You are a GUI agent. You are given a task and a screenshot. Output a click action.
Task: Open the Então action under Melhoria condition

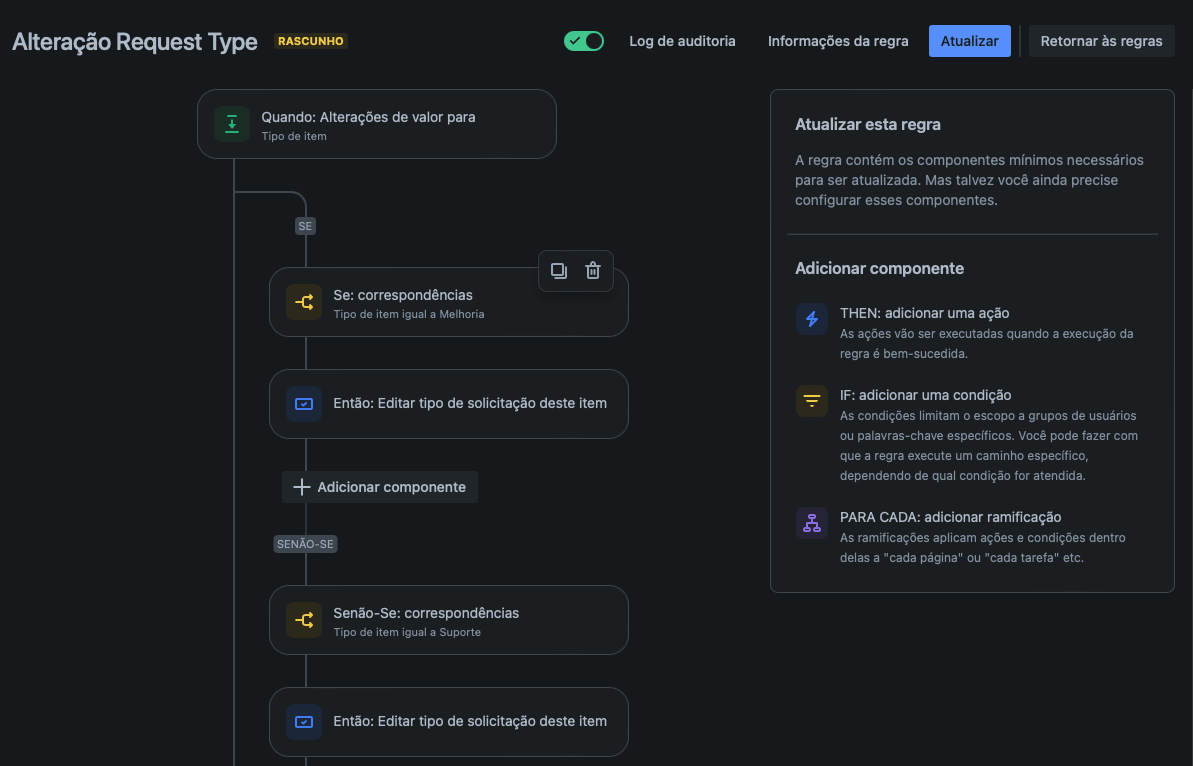[449, 404]
